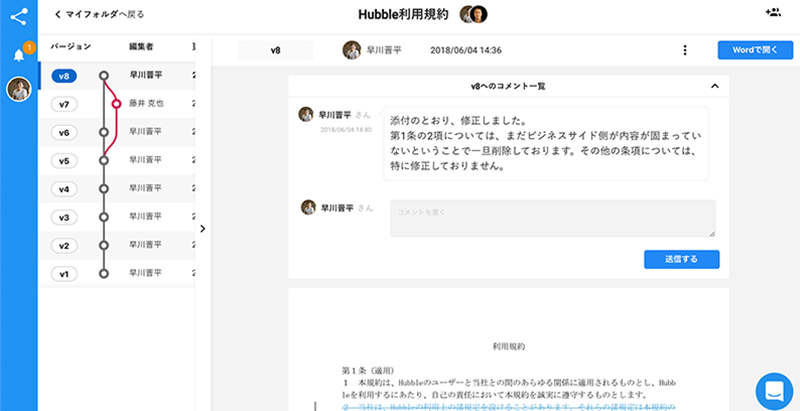Click the v3 node on version graph
The width and height of the screenshot is (800, 411).
104,217
